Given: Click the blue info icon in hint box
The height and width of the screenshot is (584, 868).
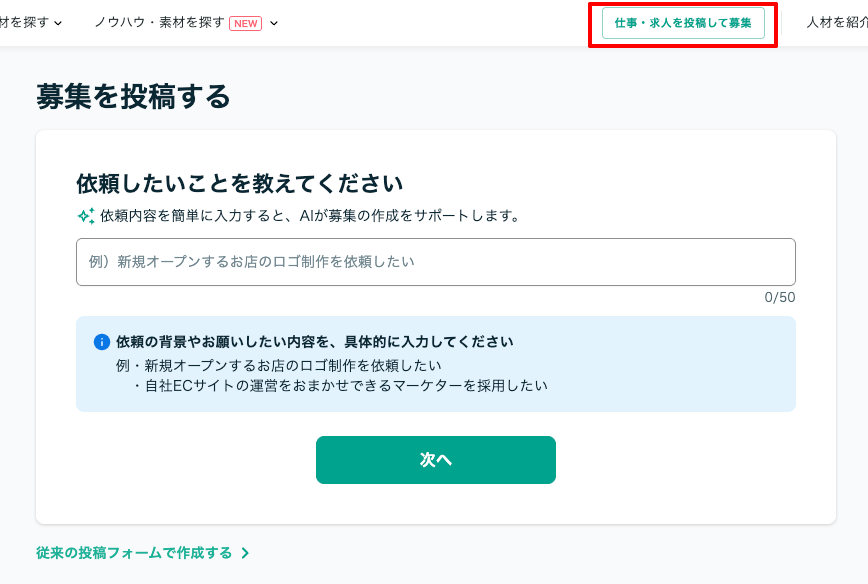Looking at the screenshot, I should [x=101, y=342].
